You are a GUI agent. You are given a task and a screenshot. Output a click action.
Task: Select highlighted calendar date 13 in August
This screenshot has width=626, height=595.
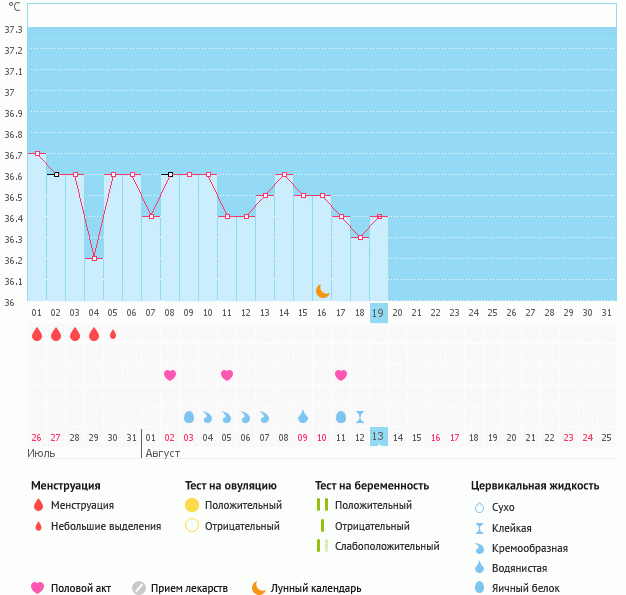click(x=378, y=437)
